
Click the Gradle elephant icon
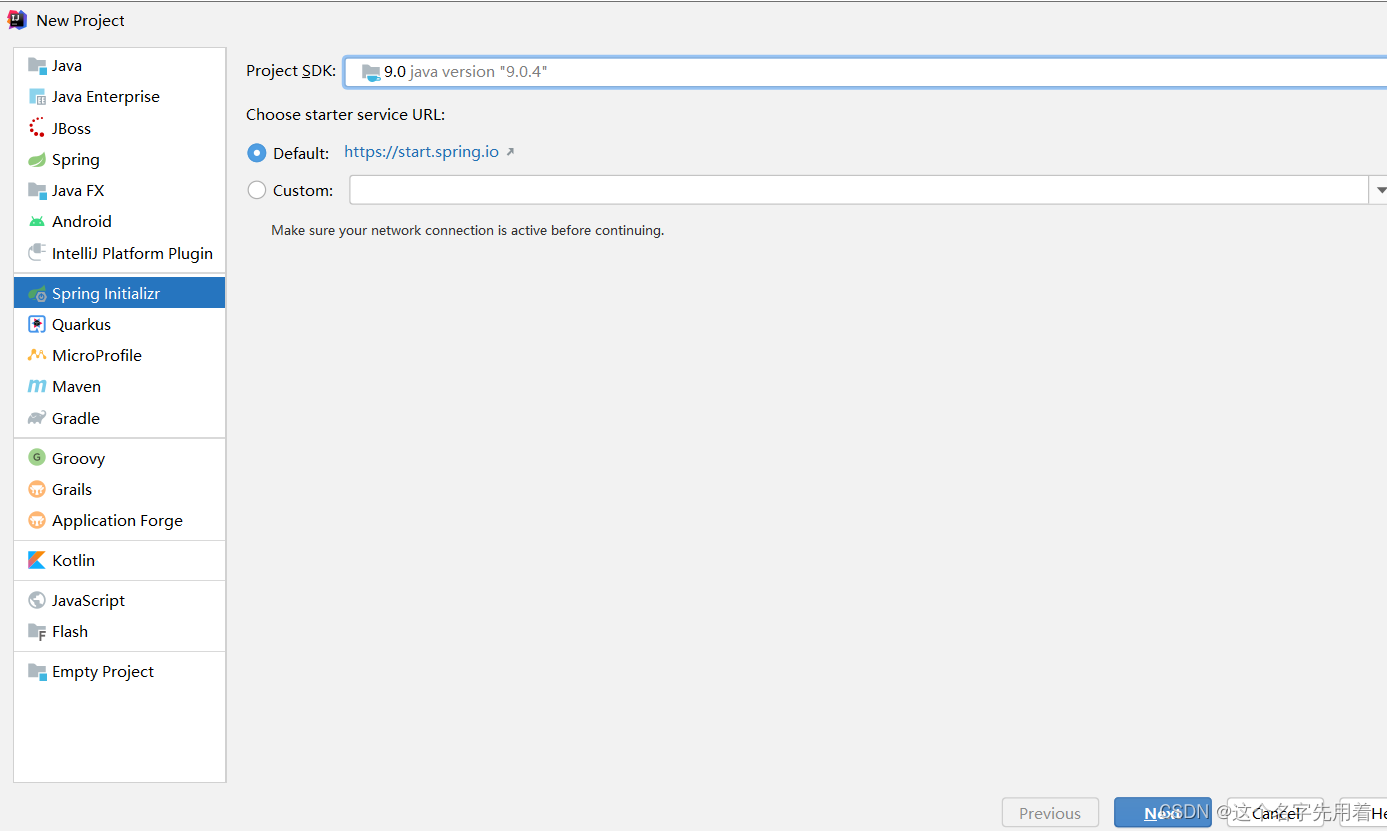point(37,418)
